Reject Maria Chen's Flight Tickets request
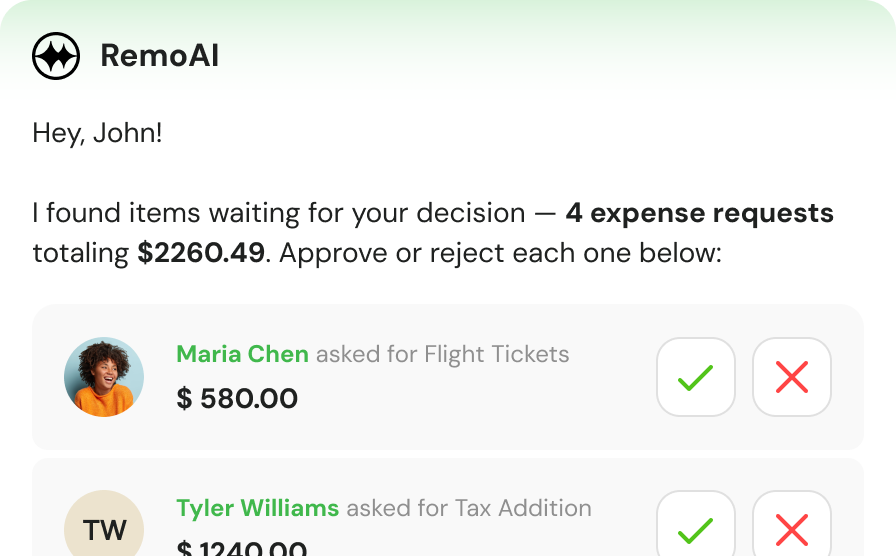This screenshot has height=556, width=896. 791,377
